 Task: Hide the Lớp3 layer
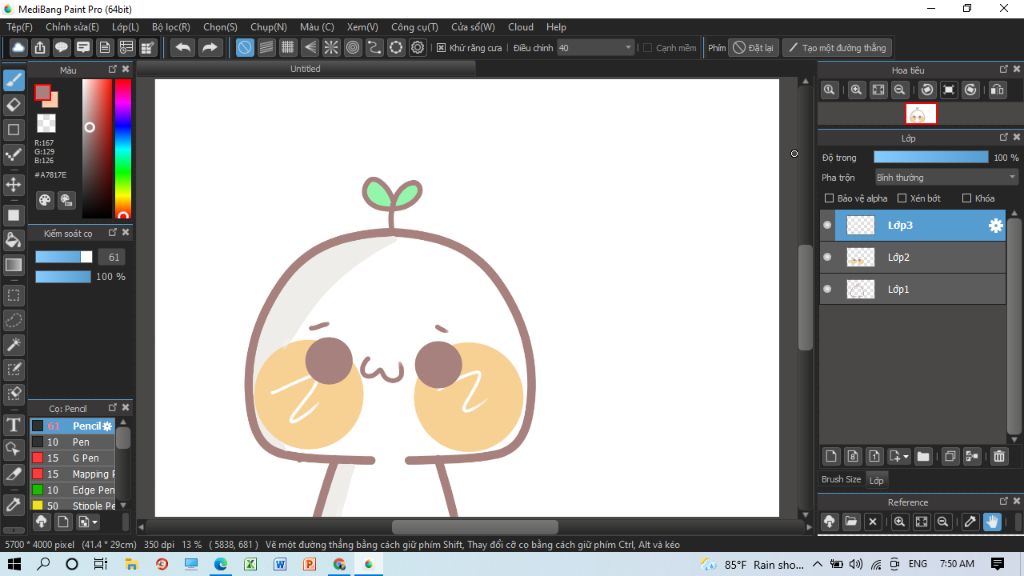[827, 225]
